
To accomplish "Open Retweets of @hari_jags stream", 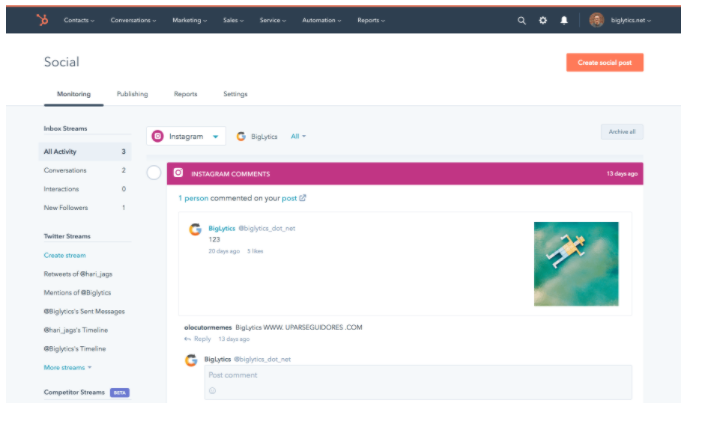I will [x=78, y=274].
